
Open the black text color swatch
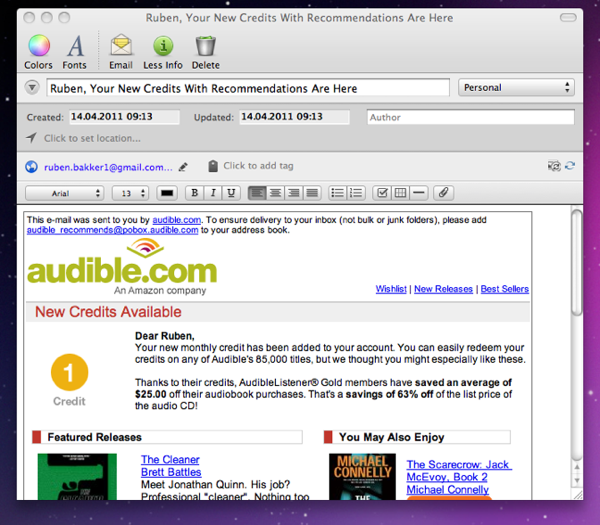point(167,193)
